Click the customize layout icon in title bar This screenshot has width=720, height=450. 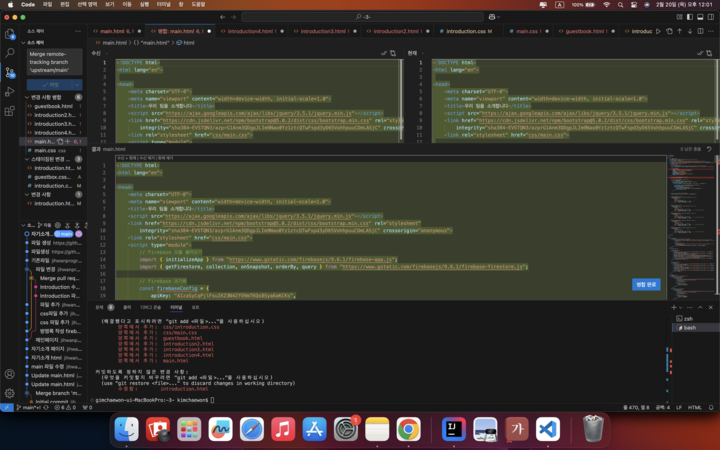click(x=680, y=17)
